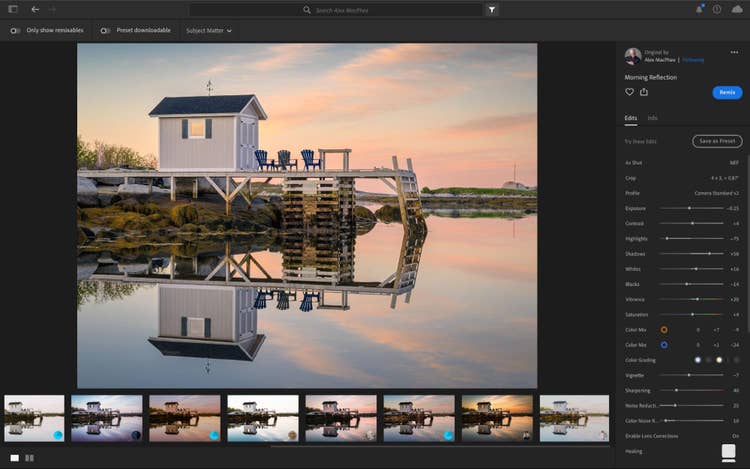Switch to side-by-side compare view icon
The width and height of the screenshot is (750, 469).
point(30,458)
